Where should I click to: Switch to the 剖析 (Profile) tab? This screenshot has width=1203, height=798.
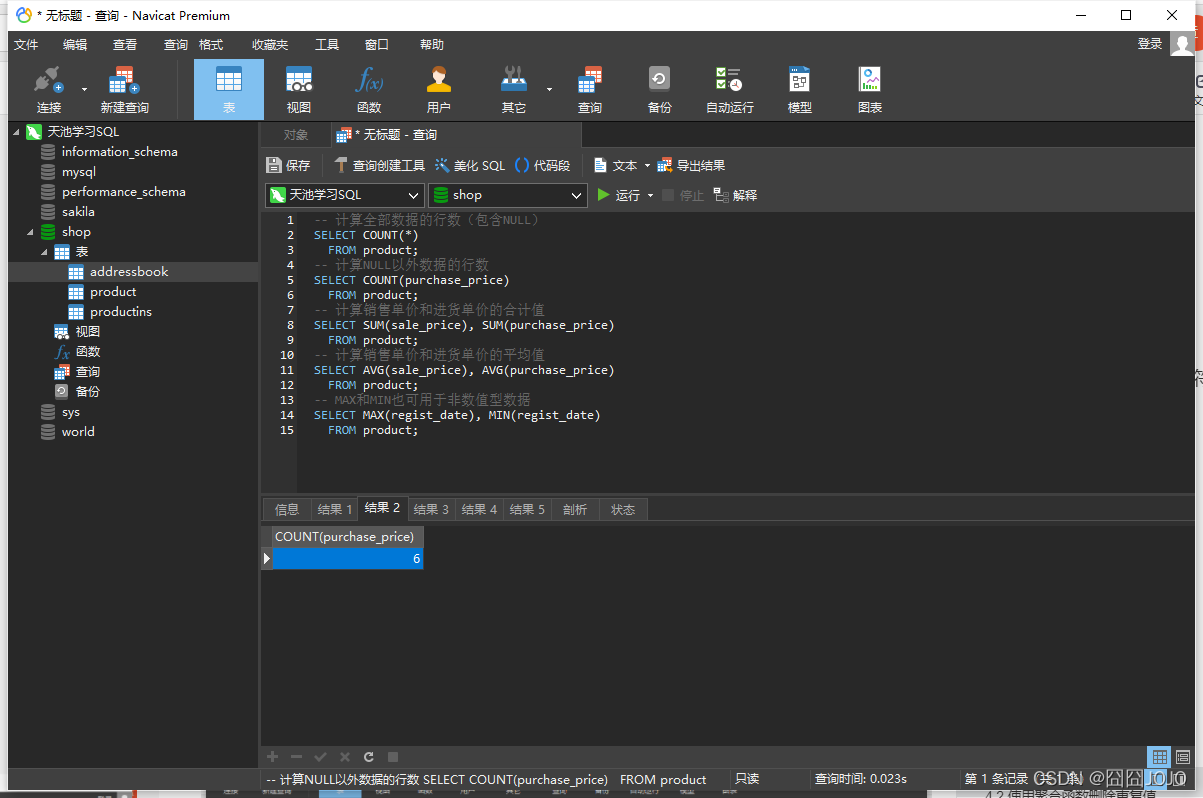tap(575, 510)
